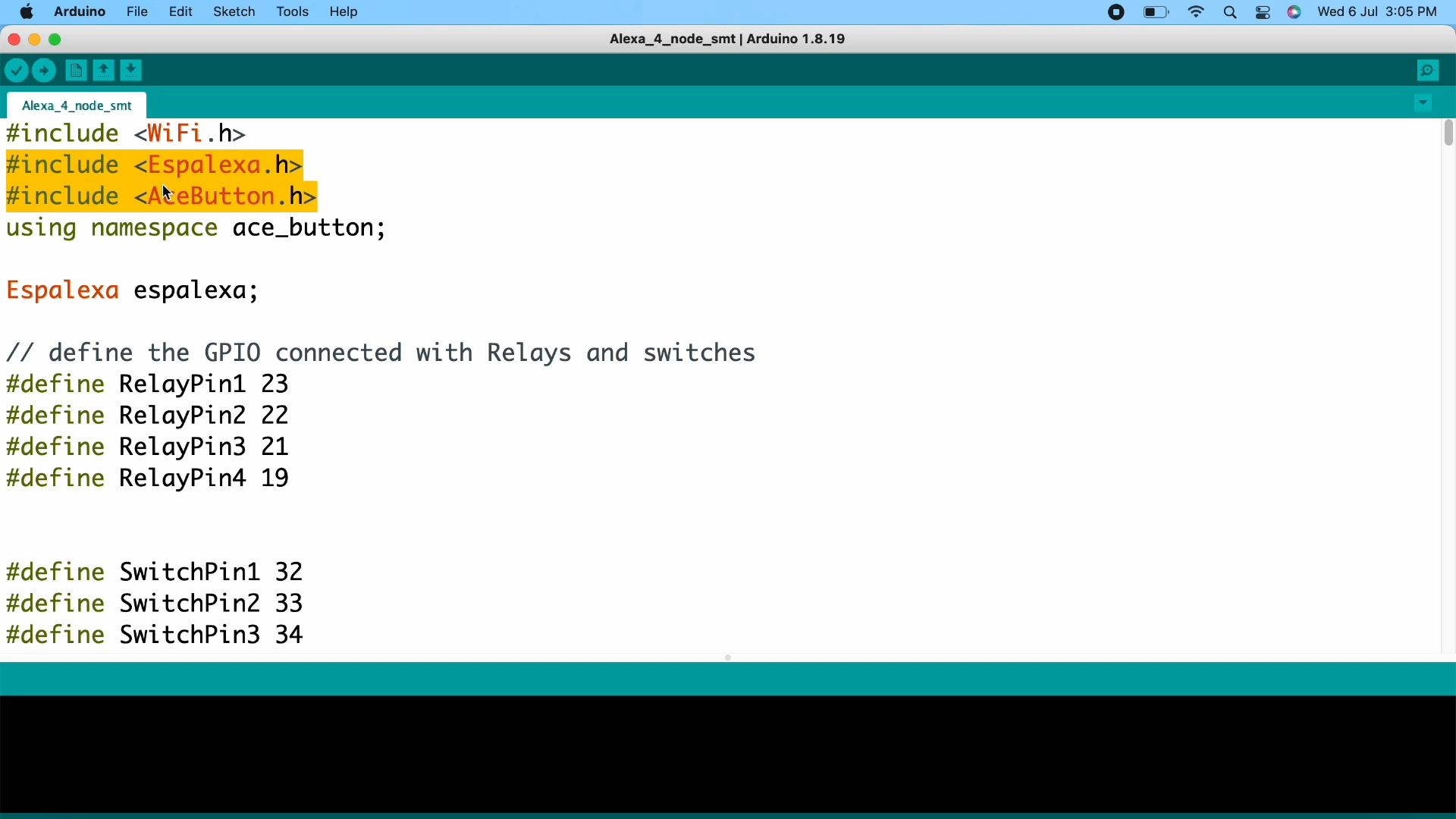
Task: Open the Edit menu
Action: 180,12
